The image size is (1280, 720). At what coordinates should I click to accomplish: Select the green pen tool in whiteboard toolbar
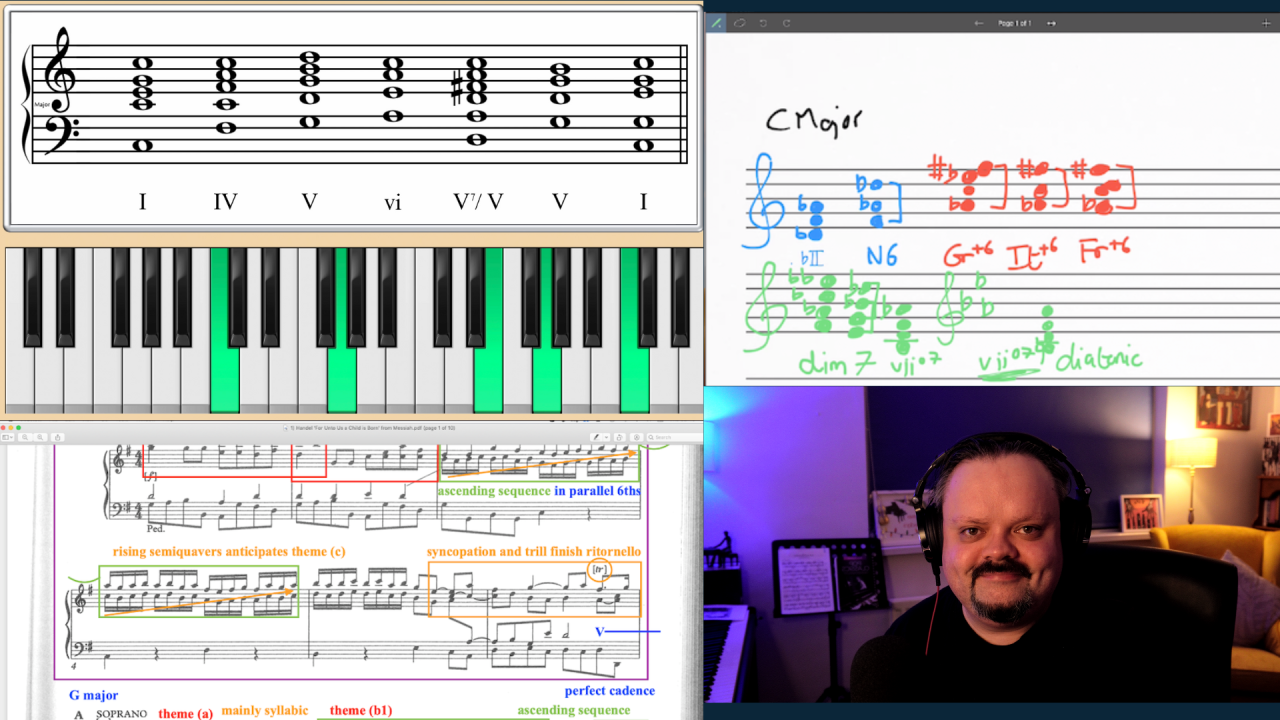(x=716, y=23)
